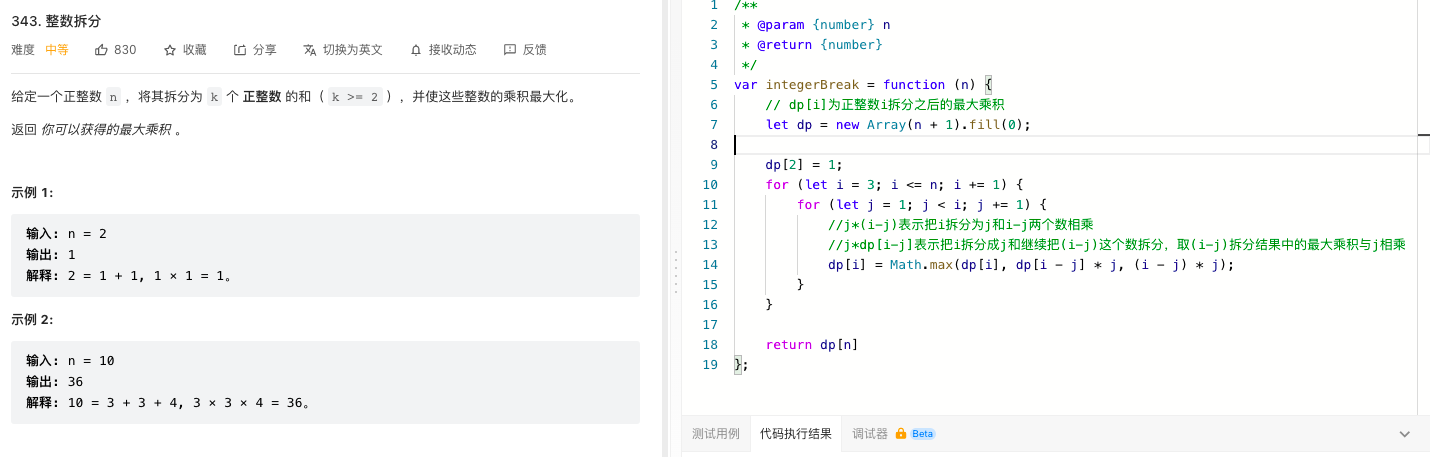
Task: Click the 反馈 feedback link
Action: point(535,49)
